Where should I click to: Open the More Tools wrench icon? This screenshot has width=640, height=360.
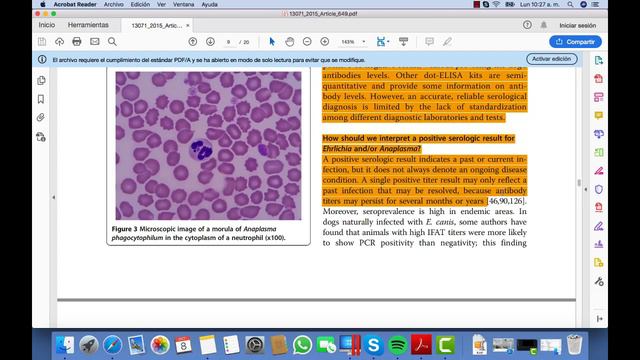(x=599, y=281)
